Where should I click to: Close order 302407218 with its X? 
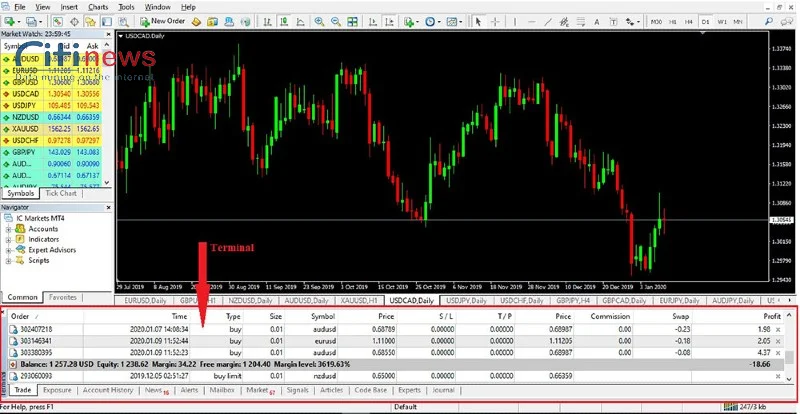pos(778,330)
